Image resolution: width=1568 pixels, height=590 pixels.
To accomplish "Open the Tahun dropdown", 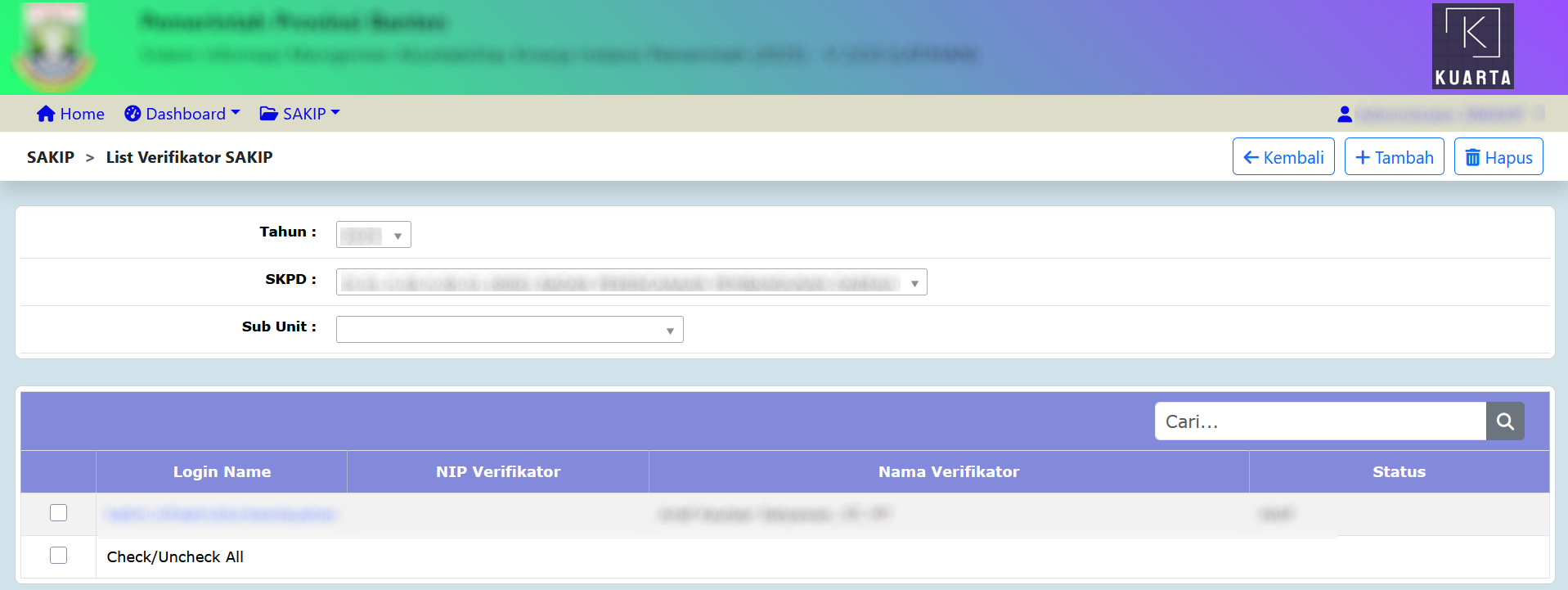I will (x=373, y=235).
